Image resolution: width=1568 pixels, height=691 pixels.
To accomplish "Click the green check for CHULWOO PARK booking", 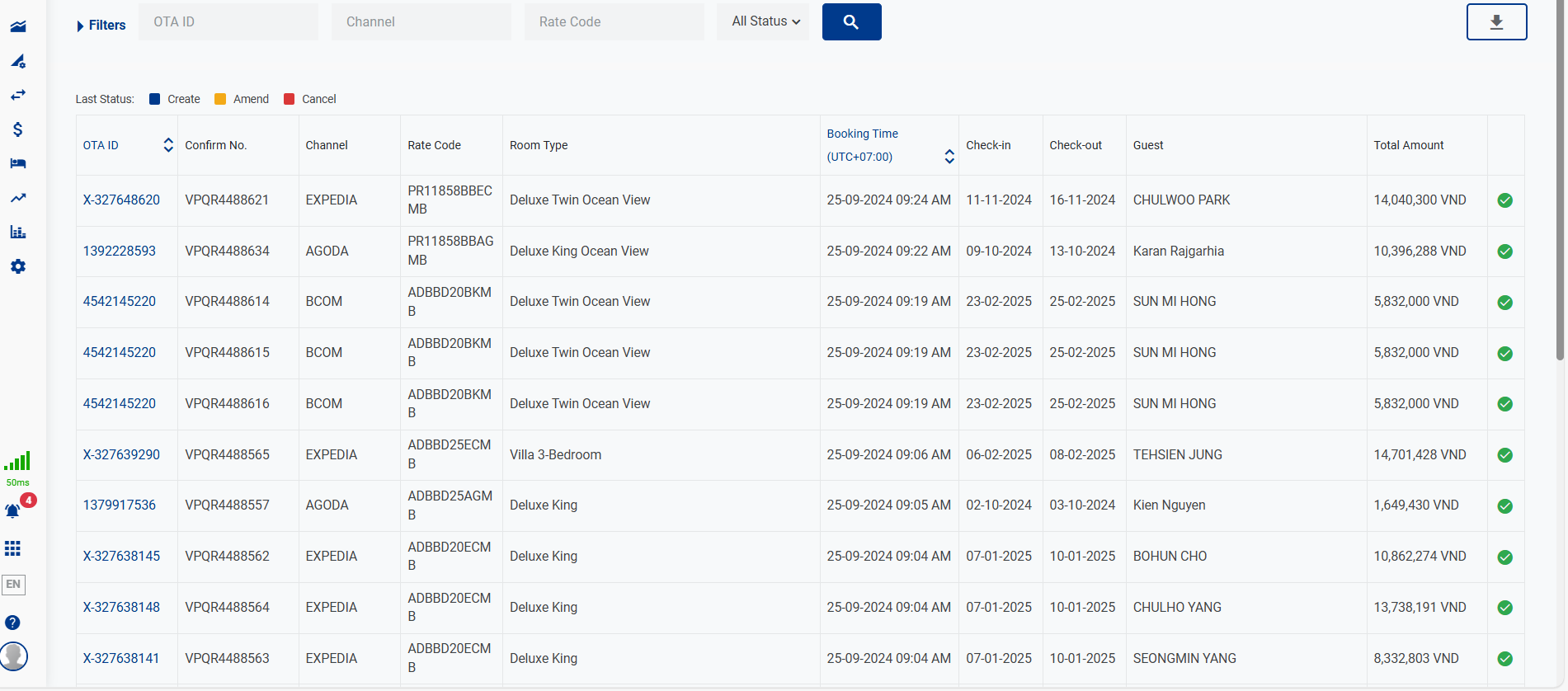I will coord(1504,200).
